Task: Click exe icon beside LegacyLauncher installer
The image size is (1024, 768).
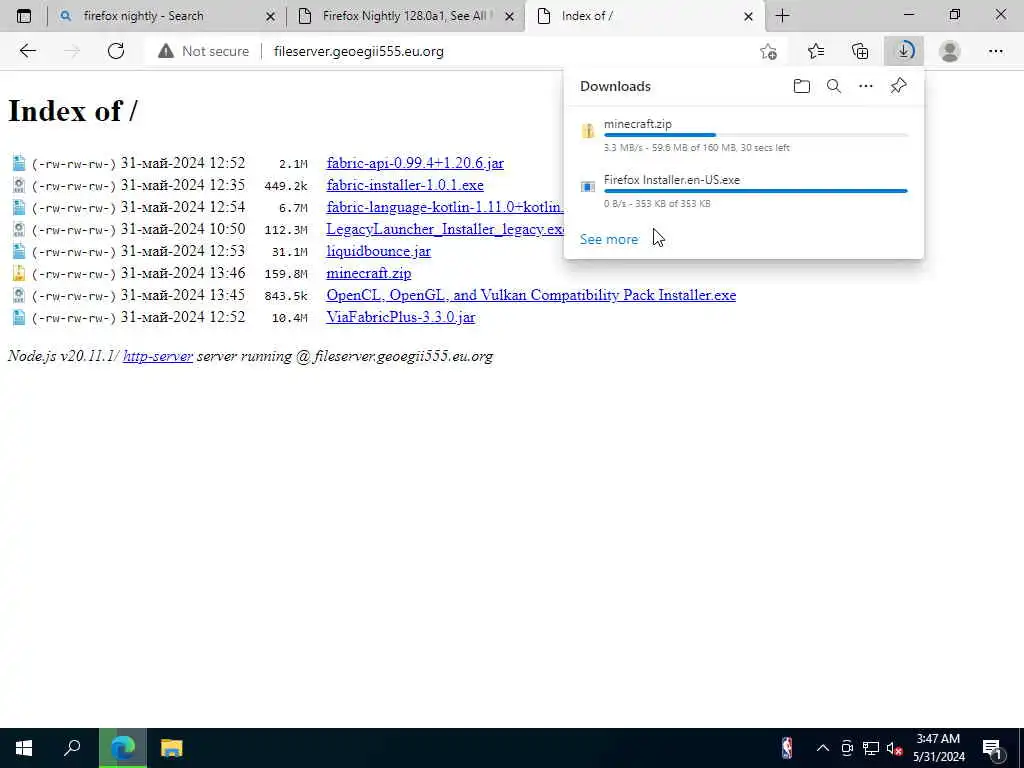Action: point(19,229)
